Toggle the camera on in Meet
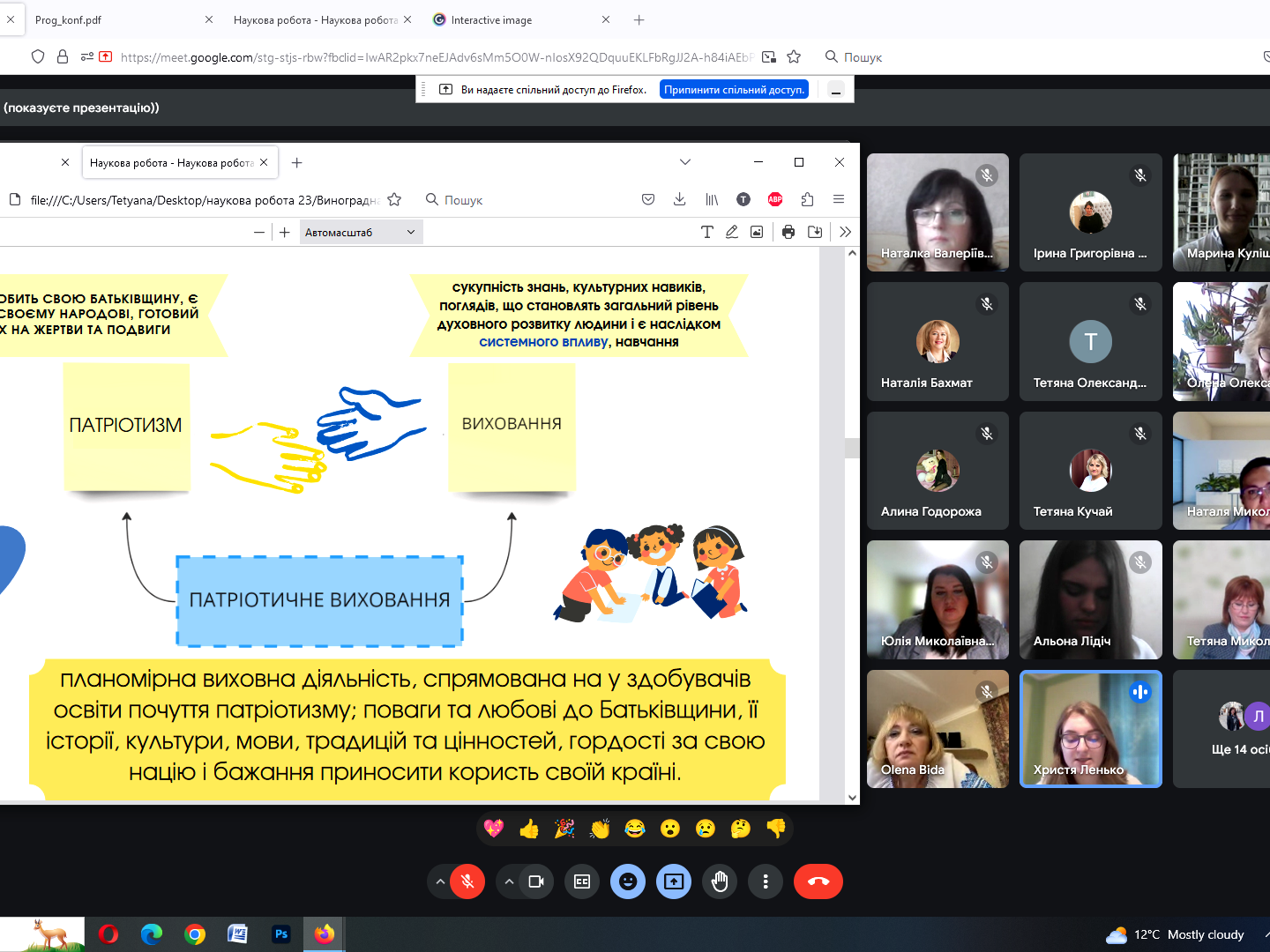 click(536, 881)
